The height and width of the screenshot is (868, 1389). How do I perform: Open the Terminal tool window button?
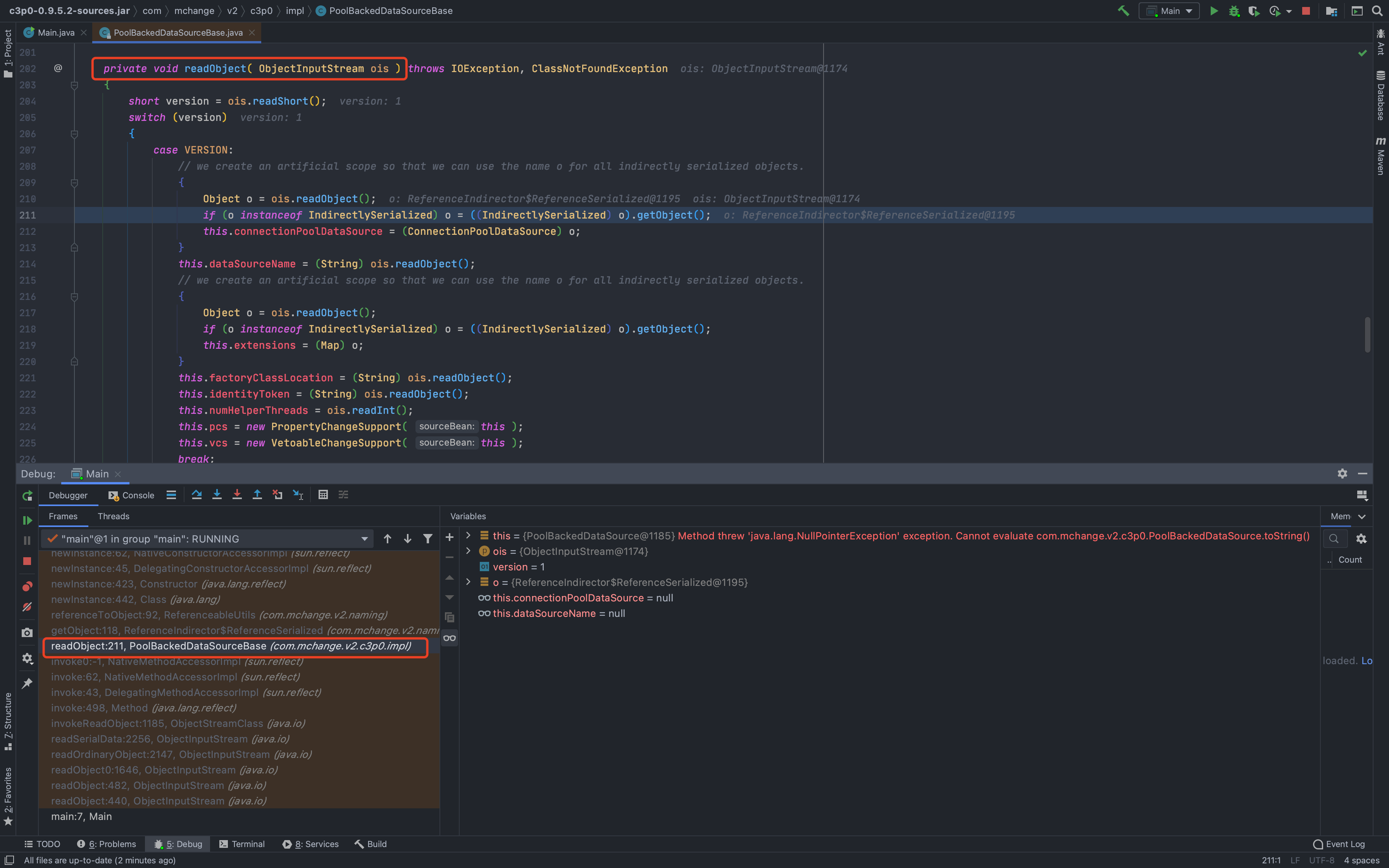[x=241, y=844]
